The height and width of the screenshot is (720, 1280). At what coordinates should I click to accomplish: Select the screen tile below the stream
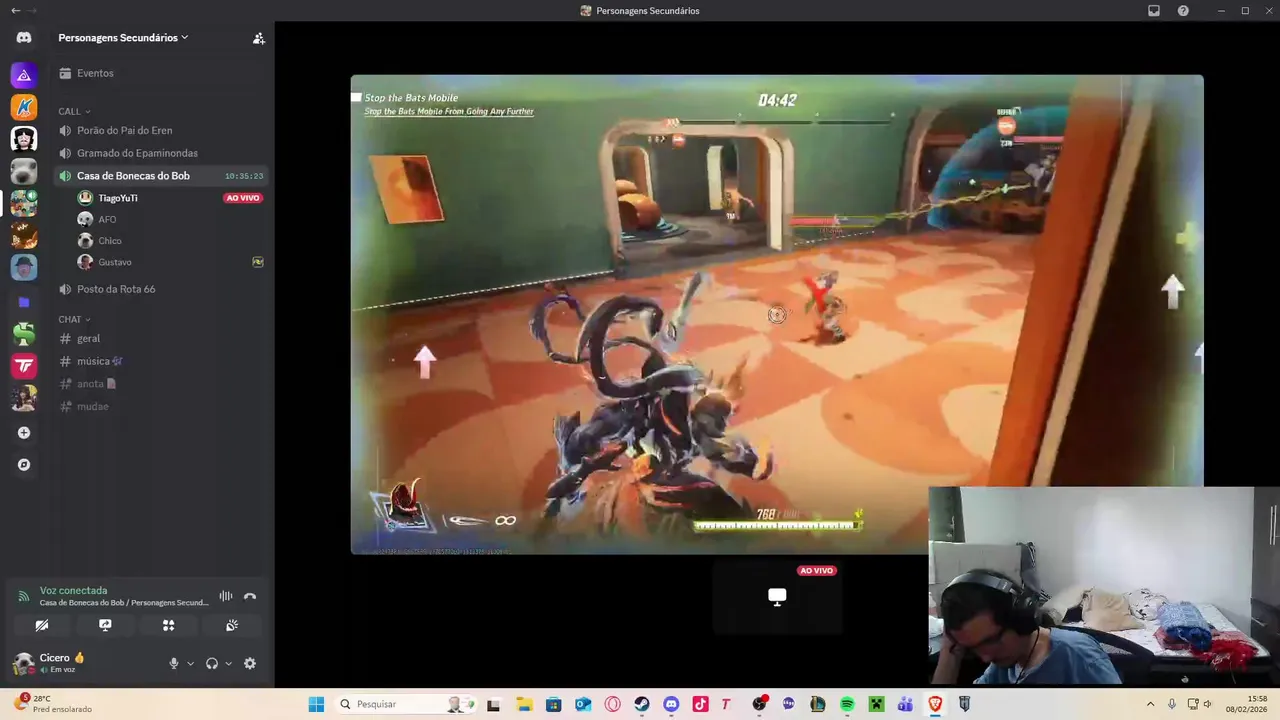[x=777, y=597]
